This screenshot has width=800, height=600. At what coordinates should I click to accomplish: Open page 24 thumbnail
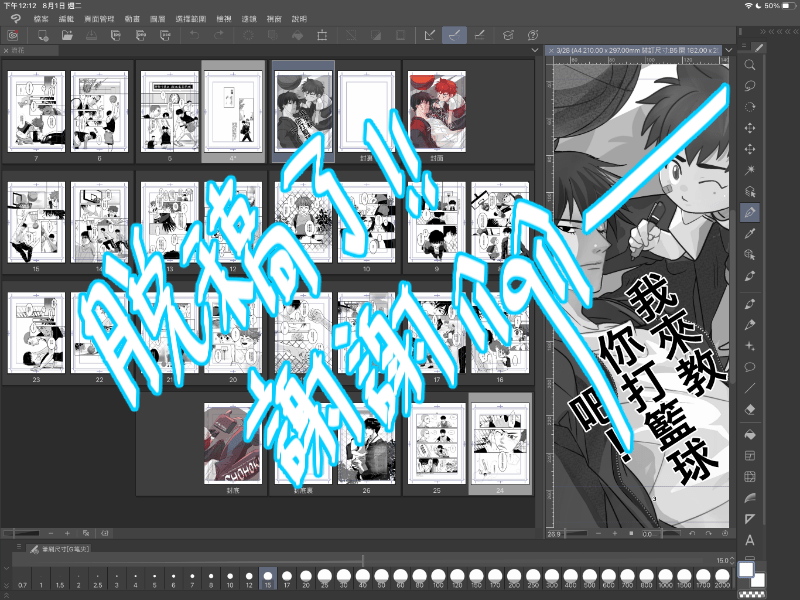500,443
